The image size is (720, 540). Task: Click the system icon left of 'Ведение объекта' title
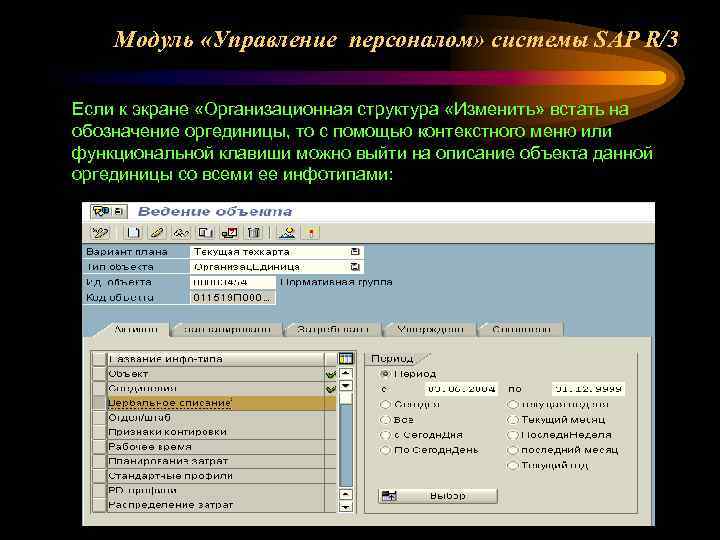108,211
